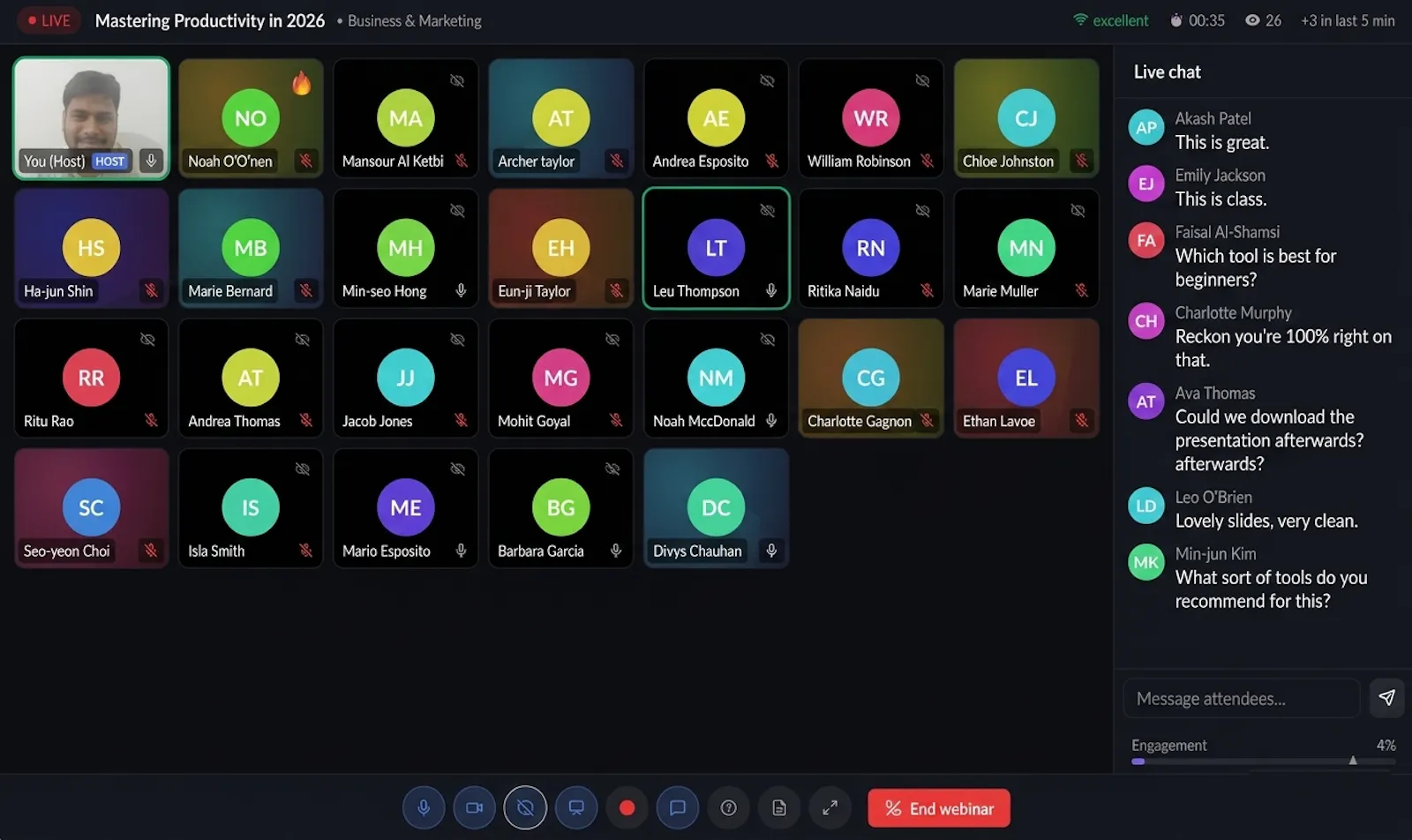Click the microphone icon on Leu Thompson's tile

[x=771, y=290]
